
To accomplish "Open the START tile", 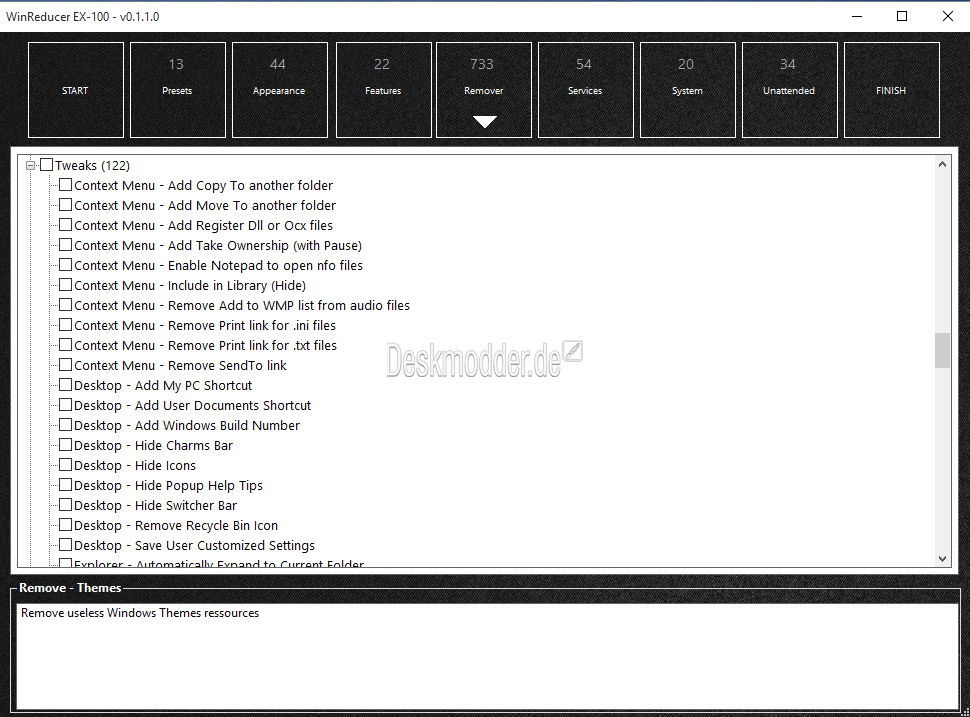I will coord(75,90).
